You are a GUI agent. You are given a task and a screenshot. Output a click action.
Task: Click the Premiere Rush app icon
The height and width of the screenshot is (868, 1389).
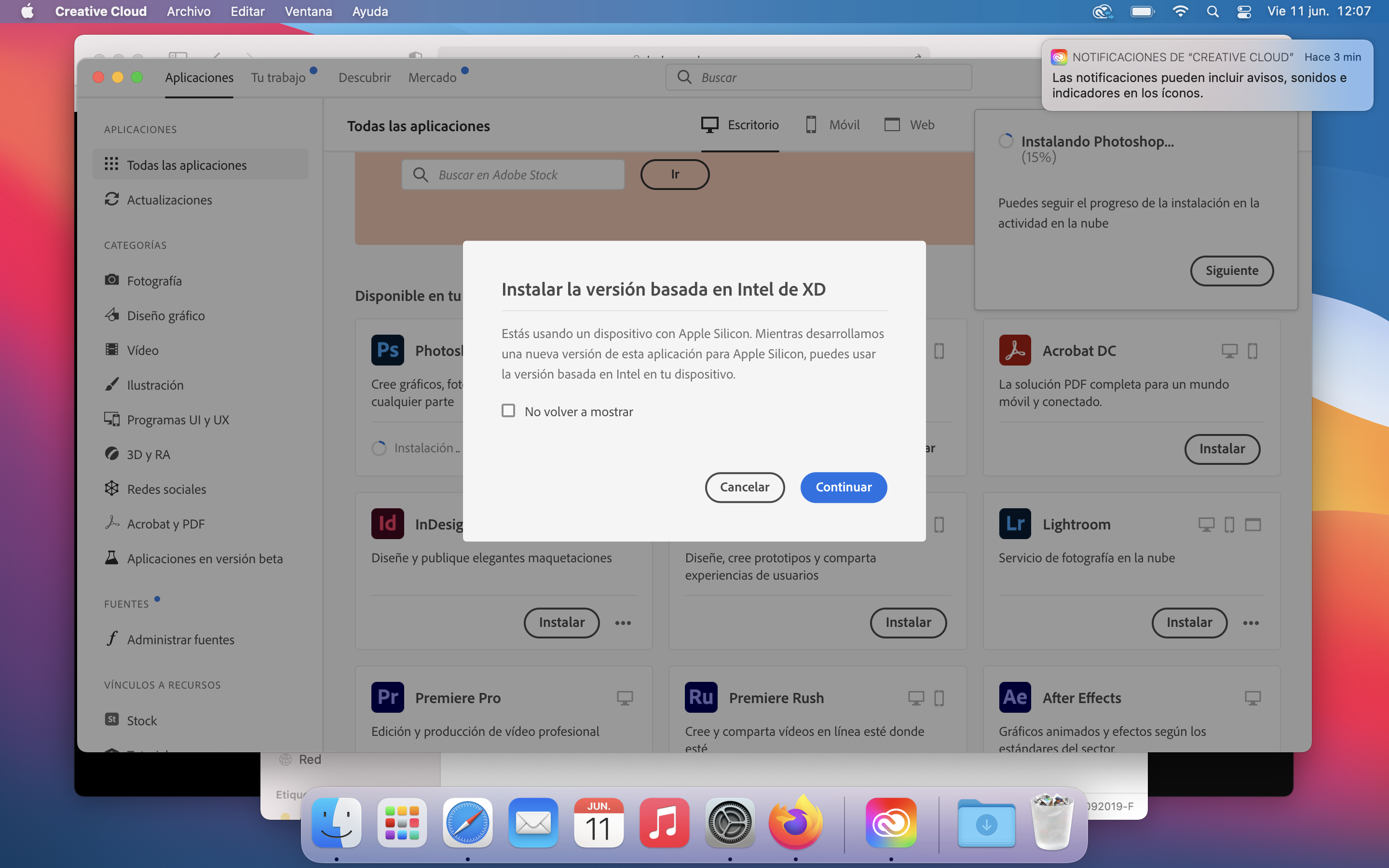click(x=701, y=697)
